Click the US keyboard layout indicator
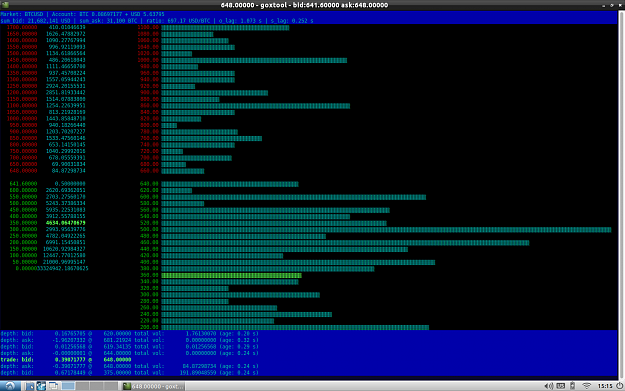625x391 pixels. pyautogui.click(x=560, y=386)
